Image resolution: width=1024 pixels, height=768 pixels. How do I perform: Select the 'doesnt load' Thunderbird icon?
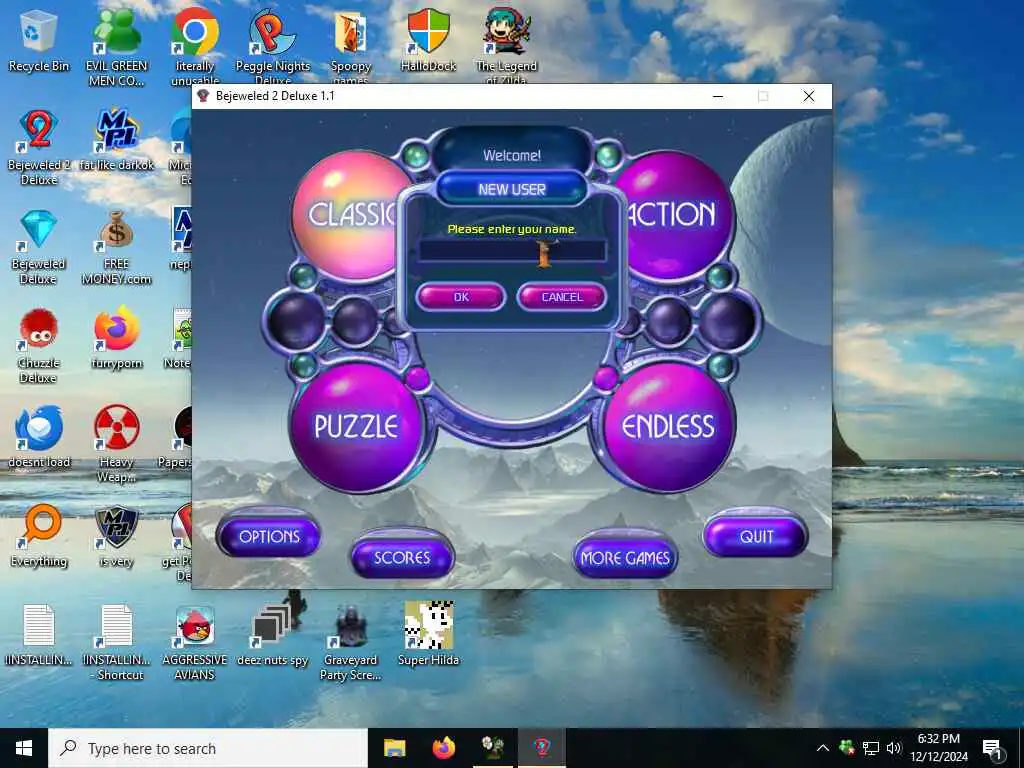[39, 437]
